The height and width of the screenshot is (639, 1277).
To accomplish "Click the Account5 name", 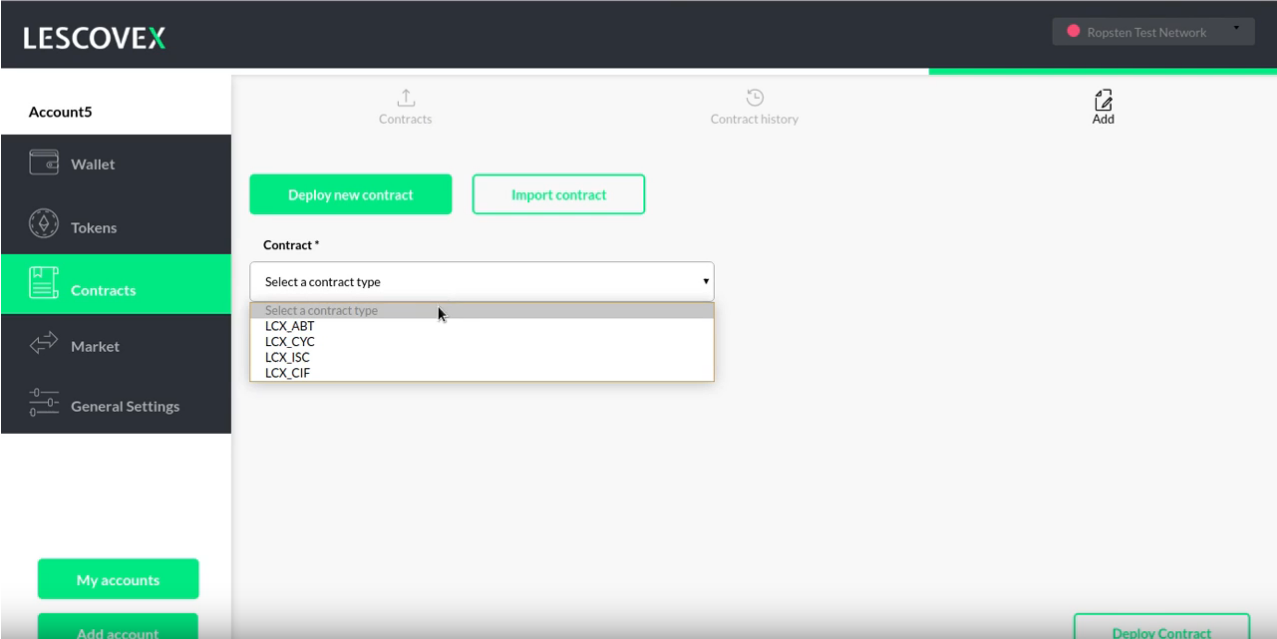I will tap(60, 112).
